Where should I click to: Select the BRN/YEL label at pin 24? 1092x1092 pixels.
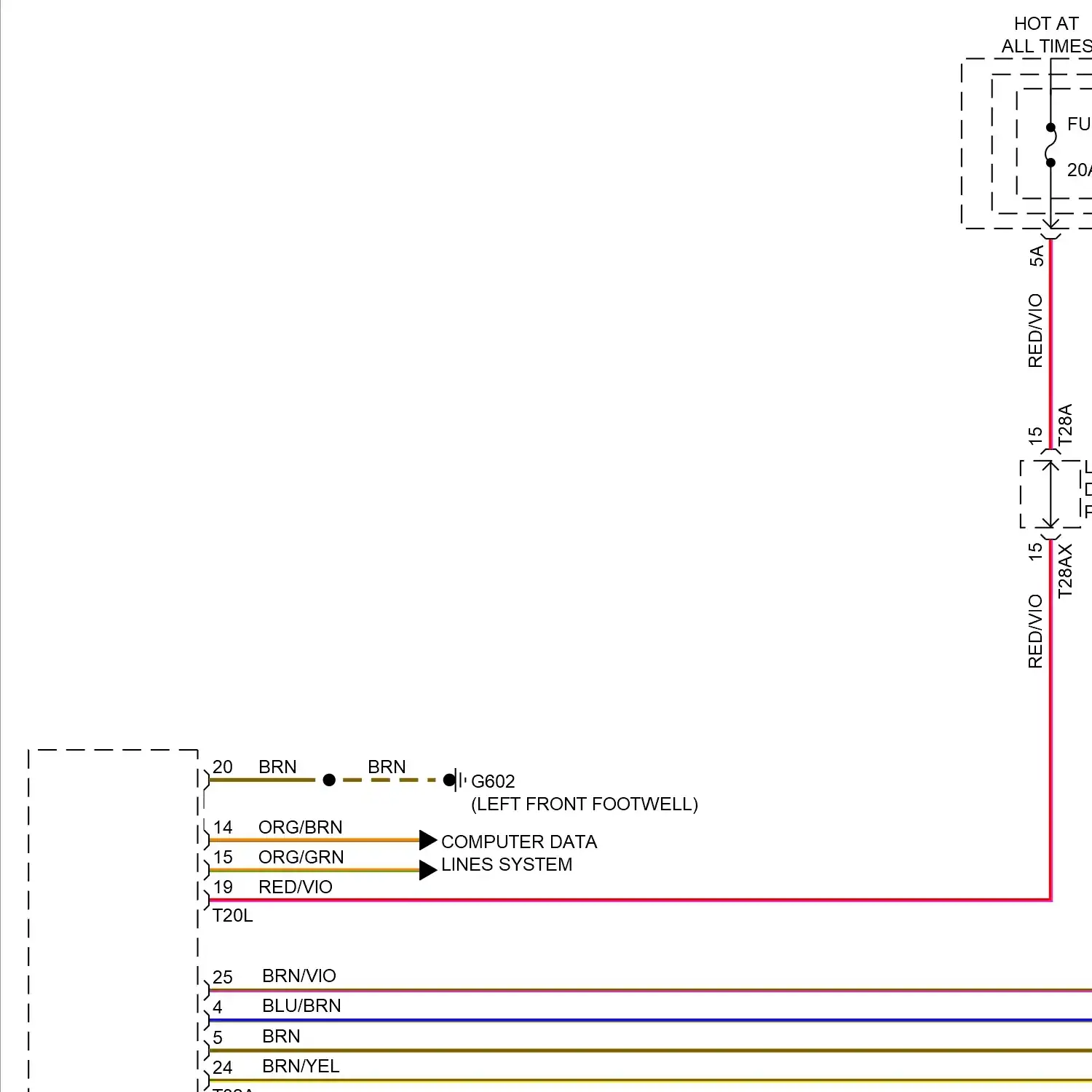pyautogui.click(x=301, y=1066)
